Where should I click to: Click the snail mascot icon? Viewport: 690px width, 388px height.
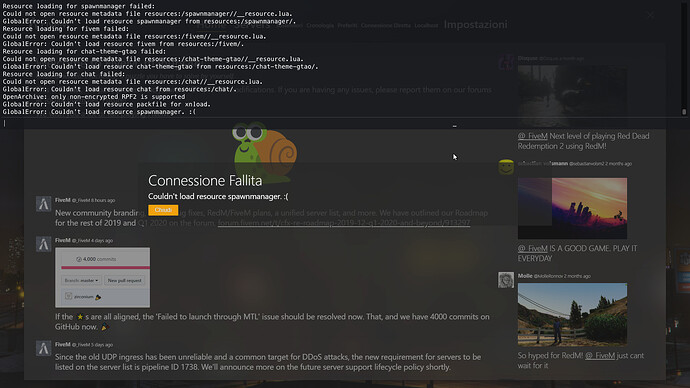(264, 152)
